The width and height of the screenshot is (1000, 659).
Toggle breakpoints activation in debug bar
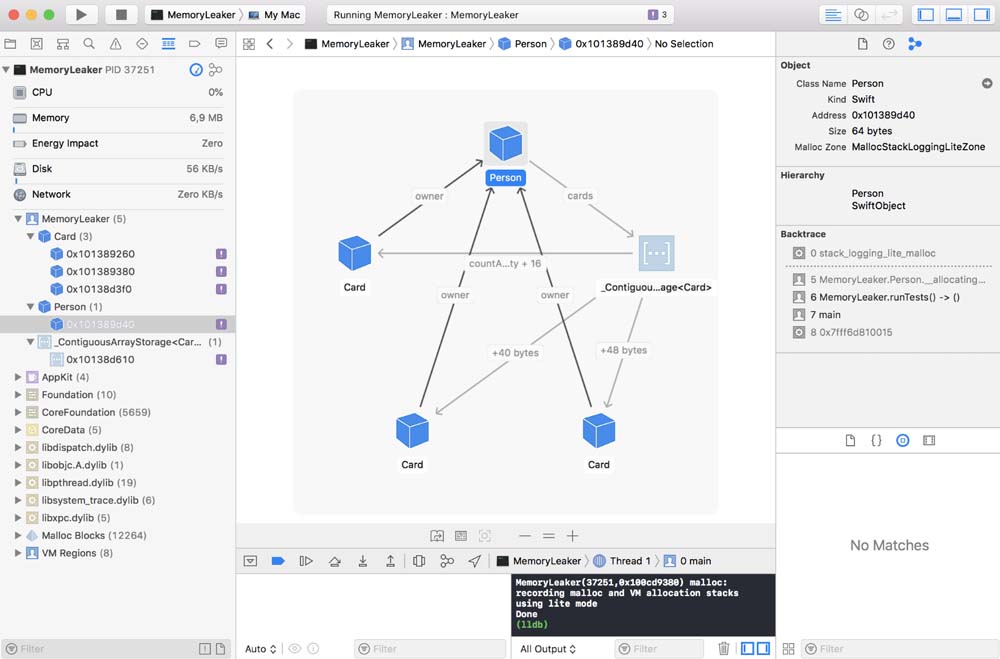(x=278, y=561)
